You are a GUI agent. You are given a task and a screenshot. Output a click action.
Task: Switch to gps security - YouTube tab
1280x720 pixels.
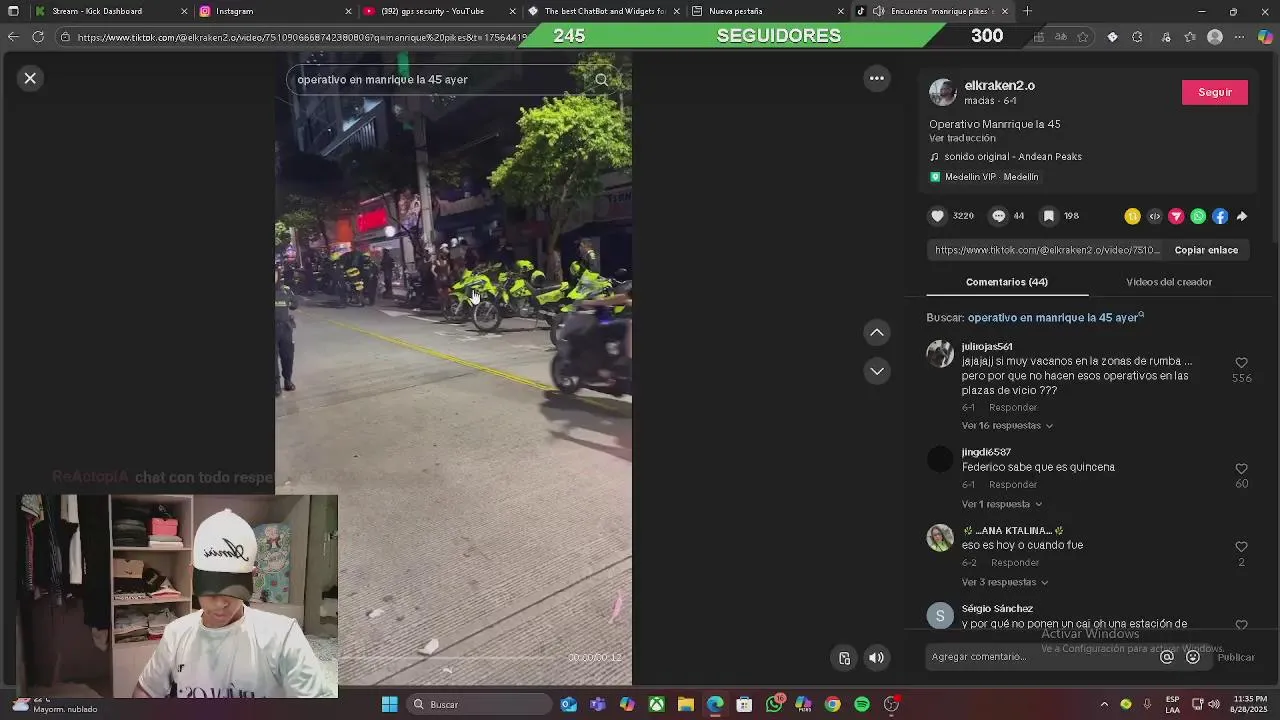[440, 11]
